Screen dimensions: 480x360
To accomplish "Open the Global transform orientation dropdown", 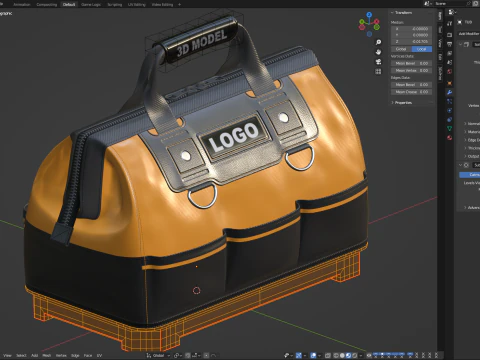I will pyautogui.click(x=158, y=355).
